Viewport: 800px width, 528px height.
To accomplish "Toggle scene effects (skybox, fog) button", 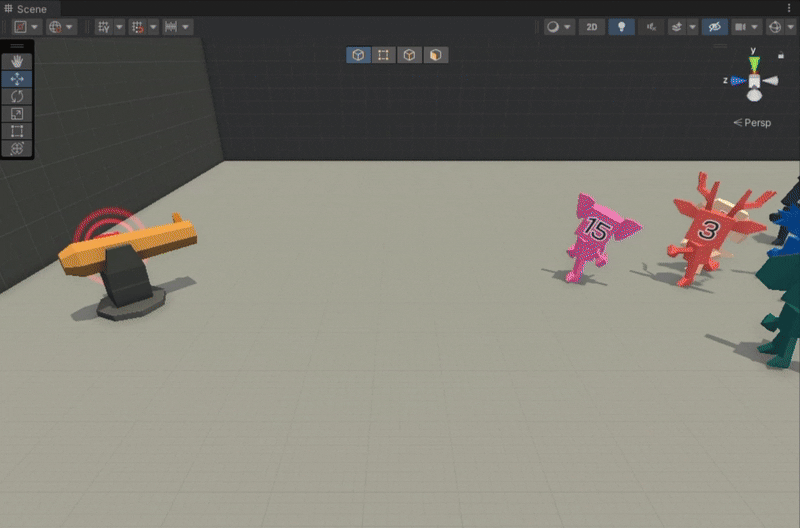I will (x=677, y=27).
